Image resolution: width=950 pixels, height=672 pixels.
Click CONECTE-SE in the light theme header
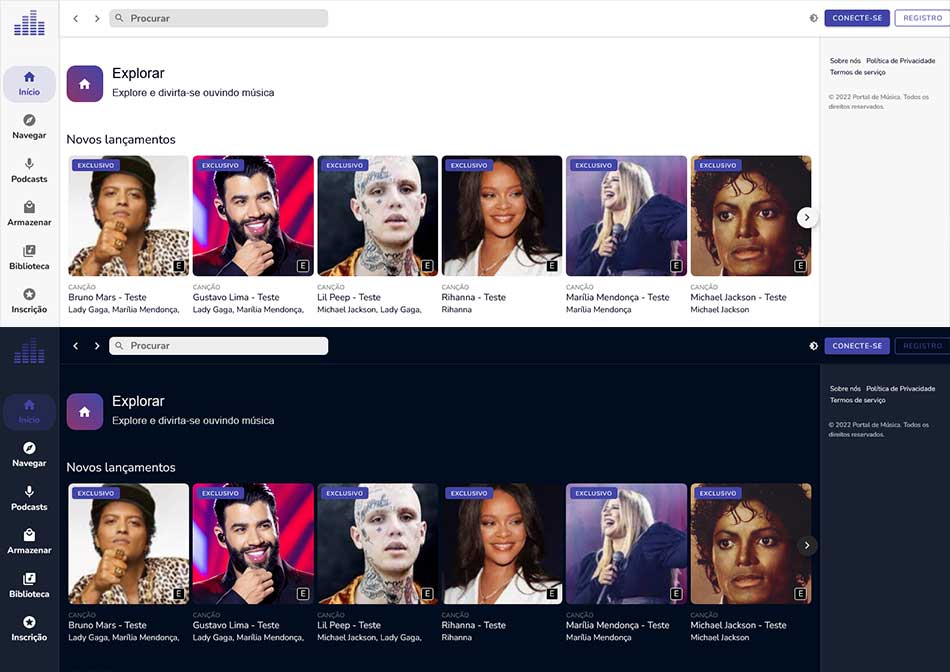pyautogui.click(x=857, y=18)
